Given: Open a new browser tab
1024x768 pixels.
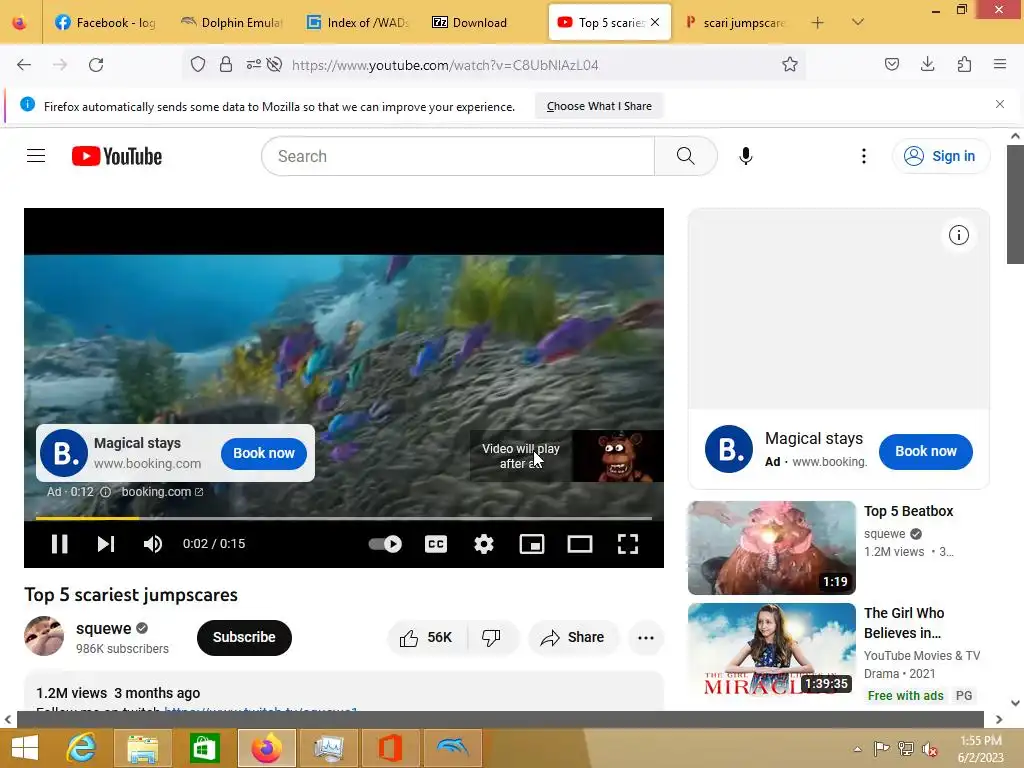Looking at the screenshot, I should tap(817, 23).
